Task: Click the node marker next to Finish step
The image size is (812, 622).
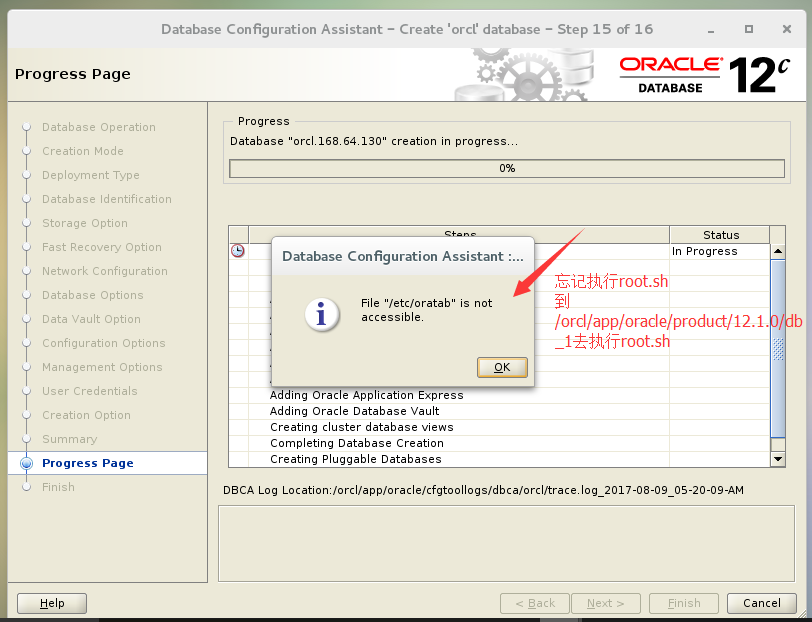Action: [x=28, y=487]
